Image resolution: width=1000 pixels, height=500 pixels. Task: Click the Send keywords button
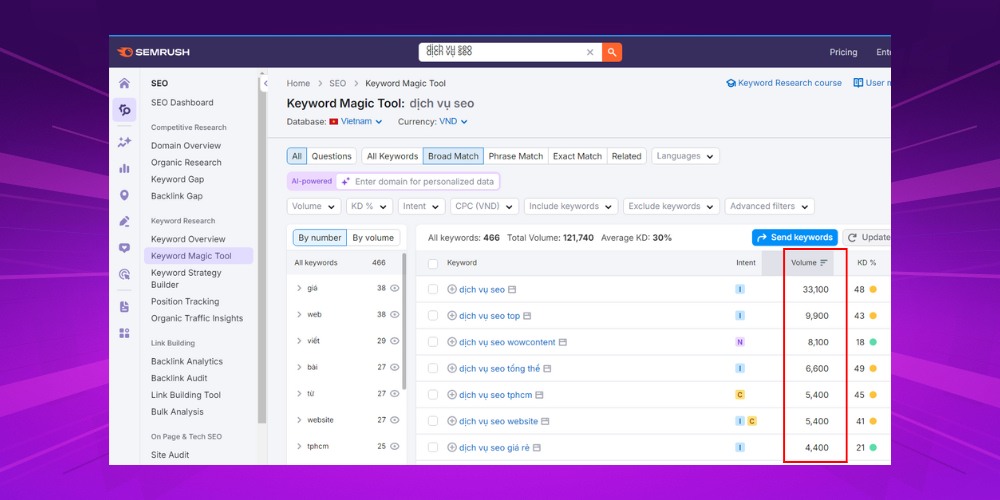click(794, 237)
